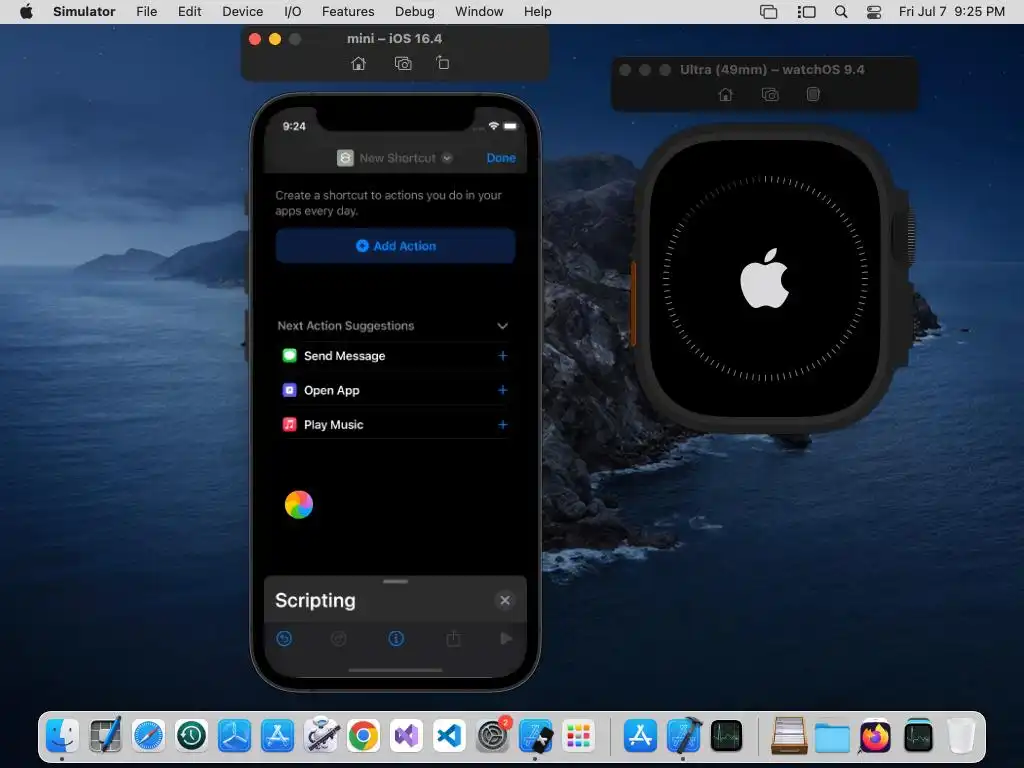Click watch-shaped icon in the watchOS window toolbar
Viewport: 1024px width, 768px height.
click(813, 95)
